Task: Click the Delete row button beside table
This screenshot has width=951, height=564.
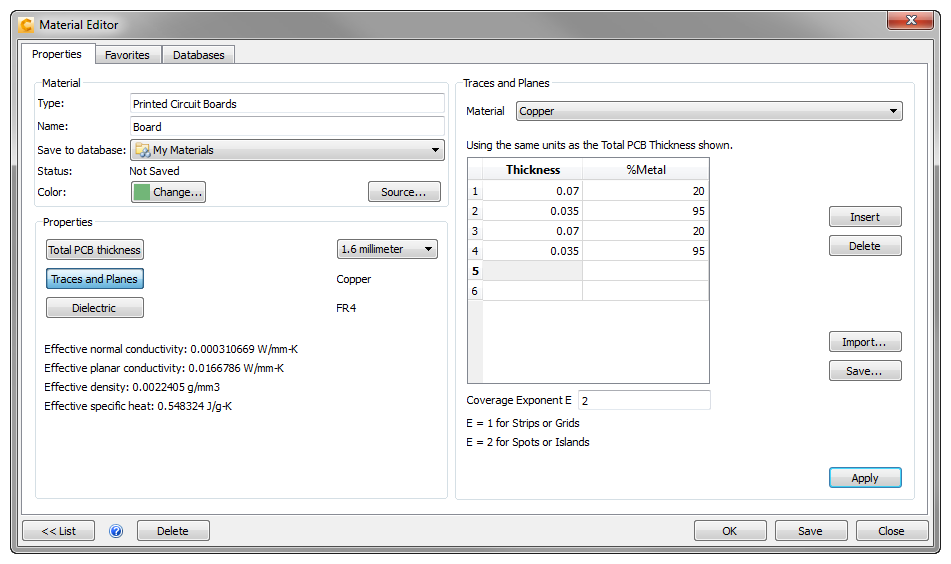Action: pos(865,246)
